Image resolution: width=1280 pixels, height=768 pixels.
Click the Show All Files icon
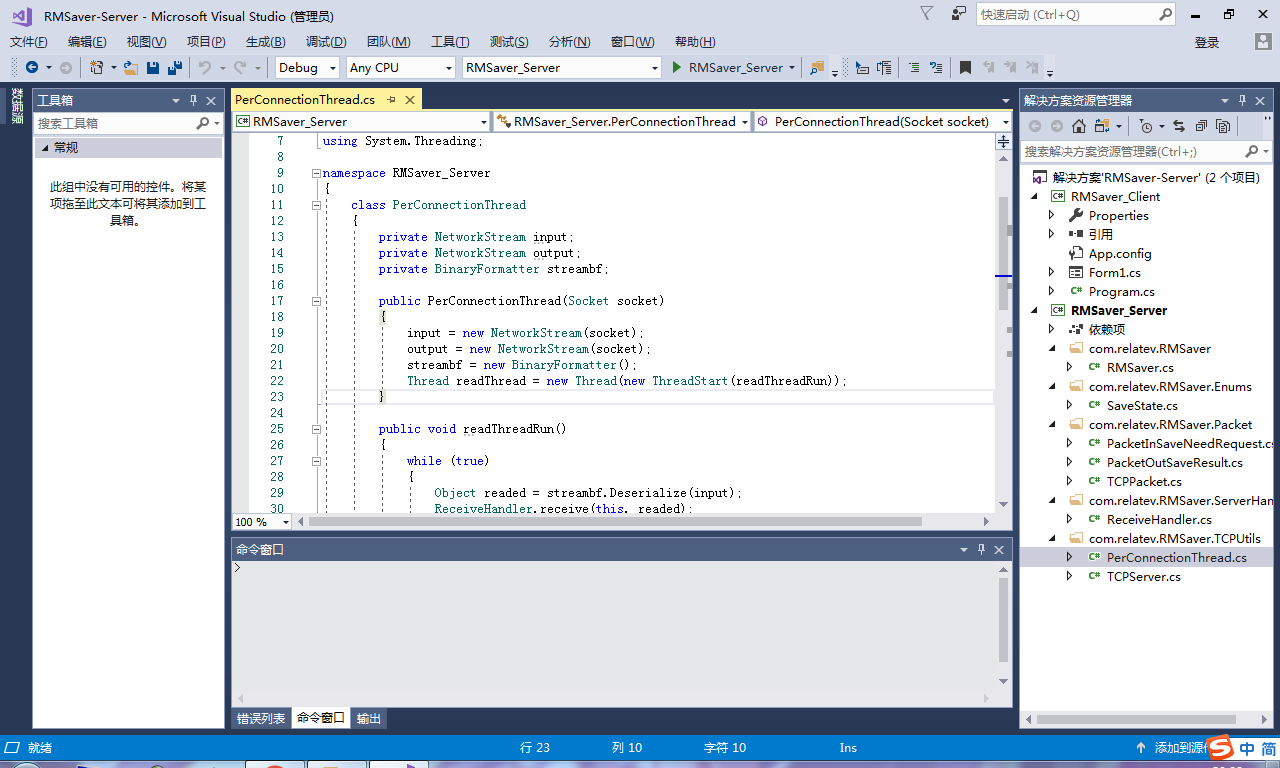[x=1223, y=126]
